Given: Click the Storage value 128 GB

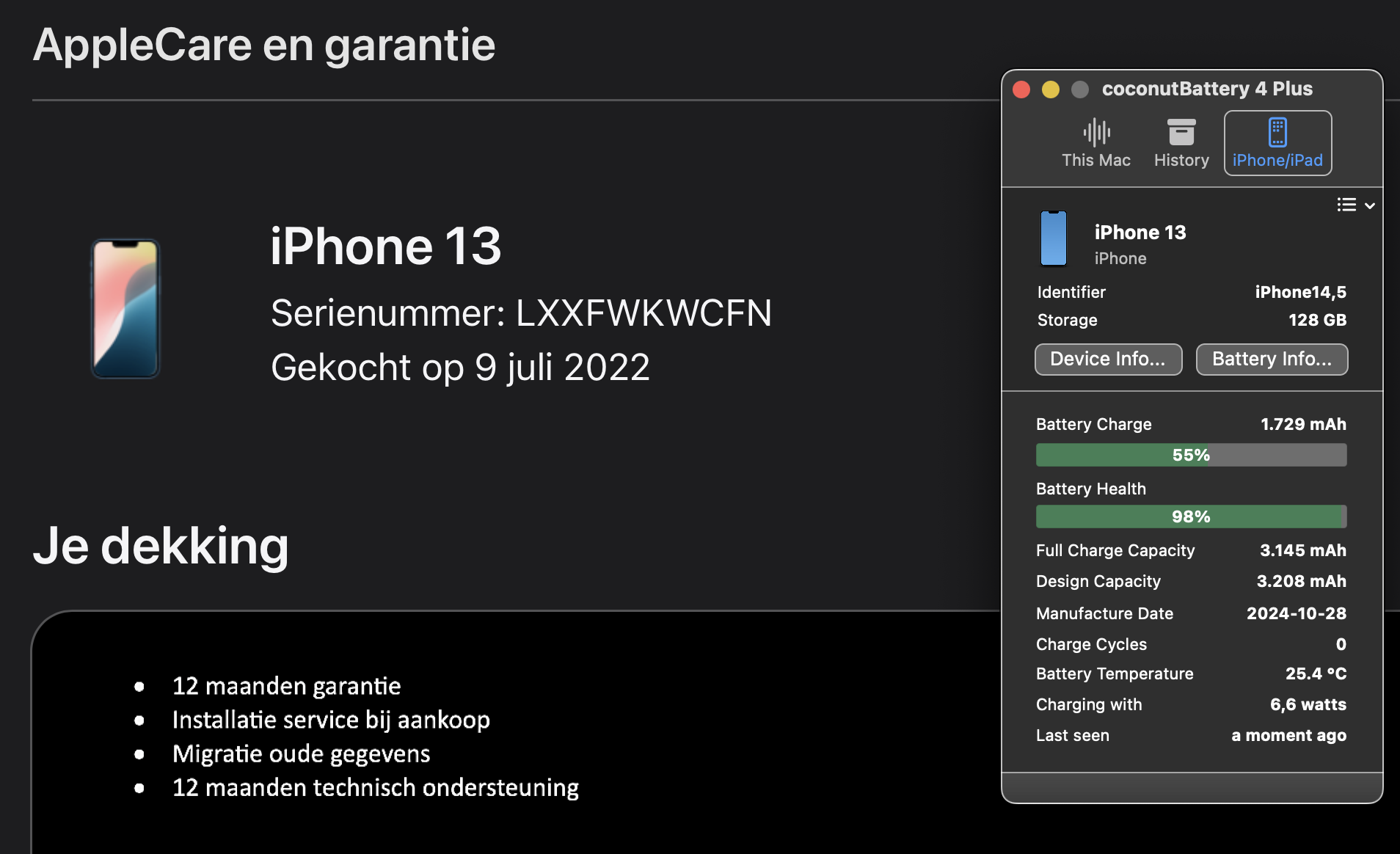Looking at the screenshot, I should point(1317,320).
